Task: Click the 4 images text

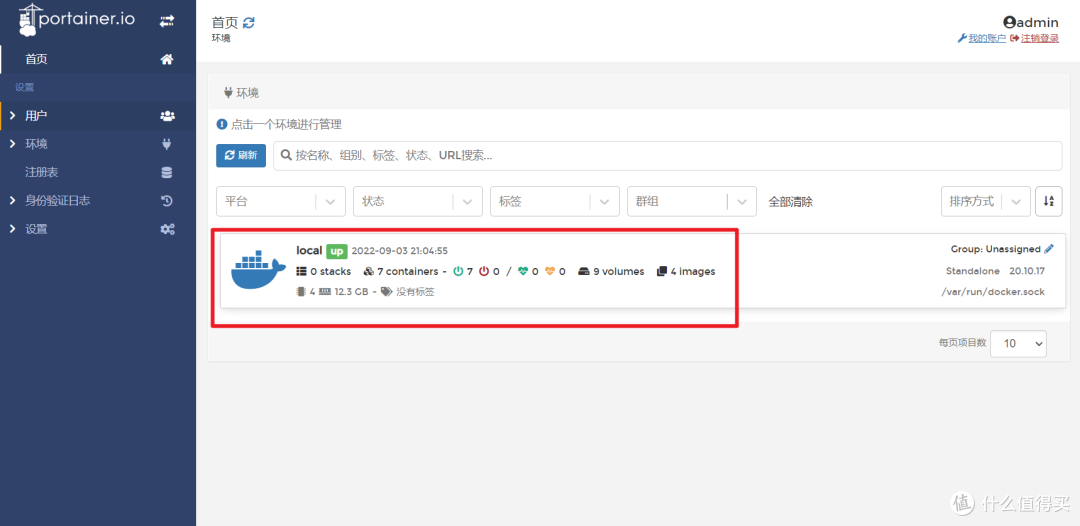Action: pyautogui.click(x=693, y=271)
